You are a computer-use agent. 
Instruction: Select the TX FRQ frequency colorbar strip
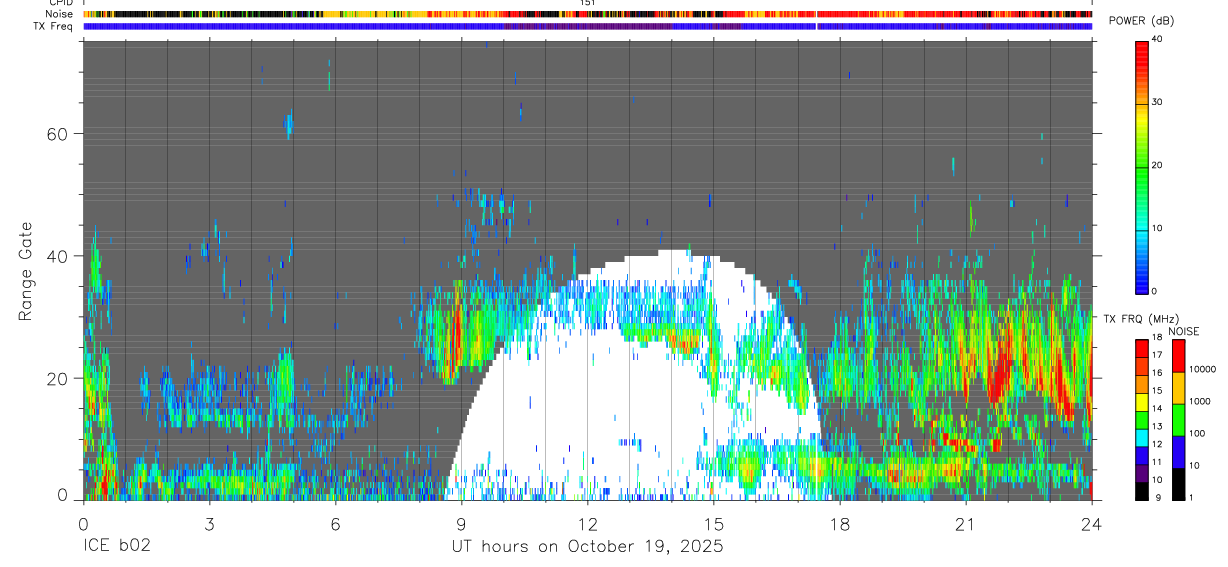pos(1142,420)
